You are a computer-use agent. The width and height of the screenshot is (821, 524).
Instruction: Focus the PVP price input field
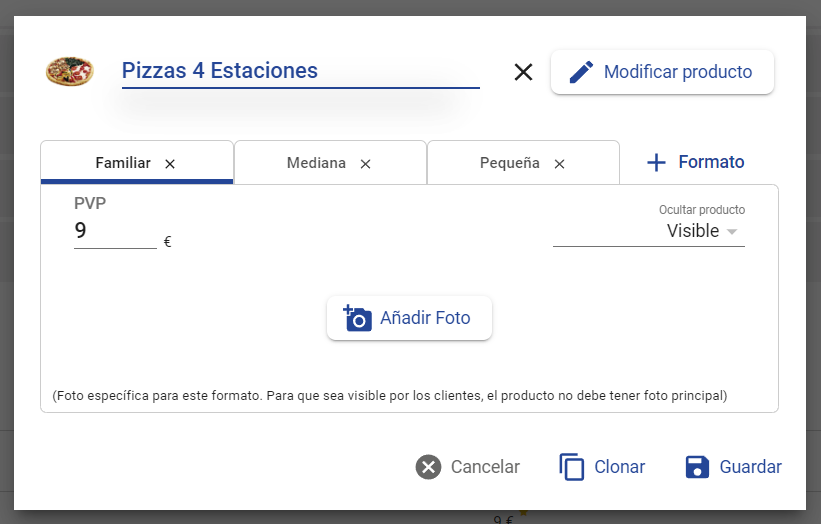click(x=115, y=230)
